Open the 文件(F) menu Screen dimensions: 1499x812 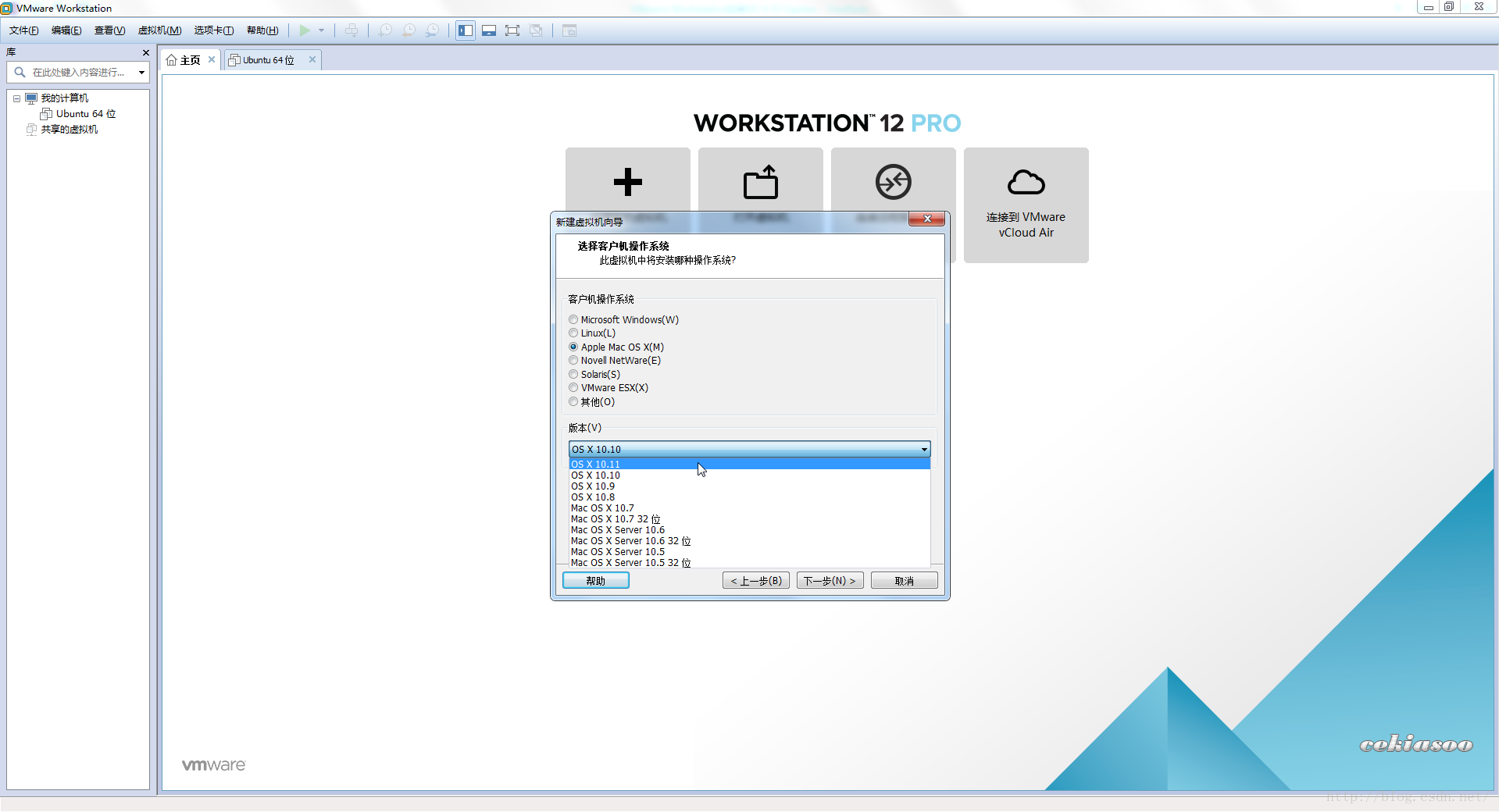point(24,30)
